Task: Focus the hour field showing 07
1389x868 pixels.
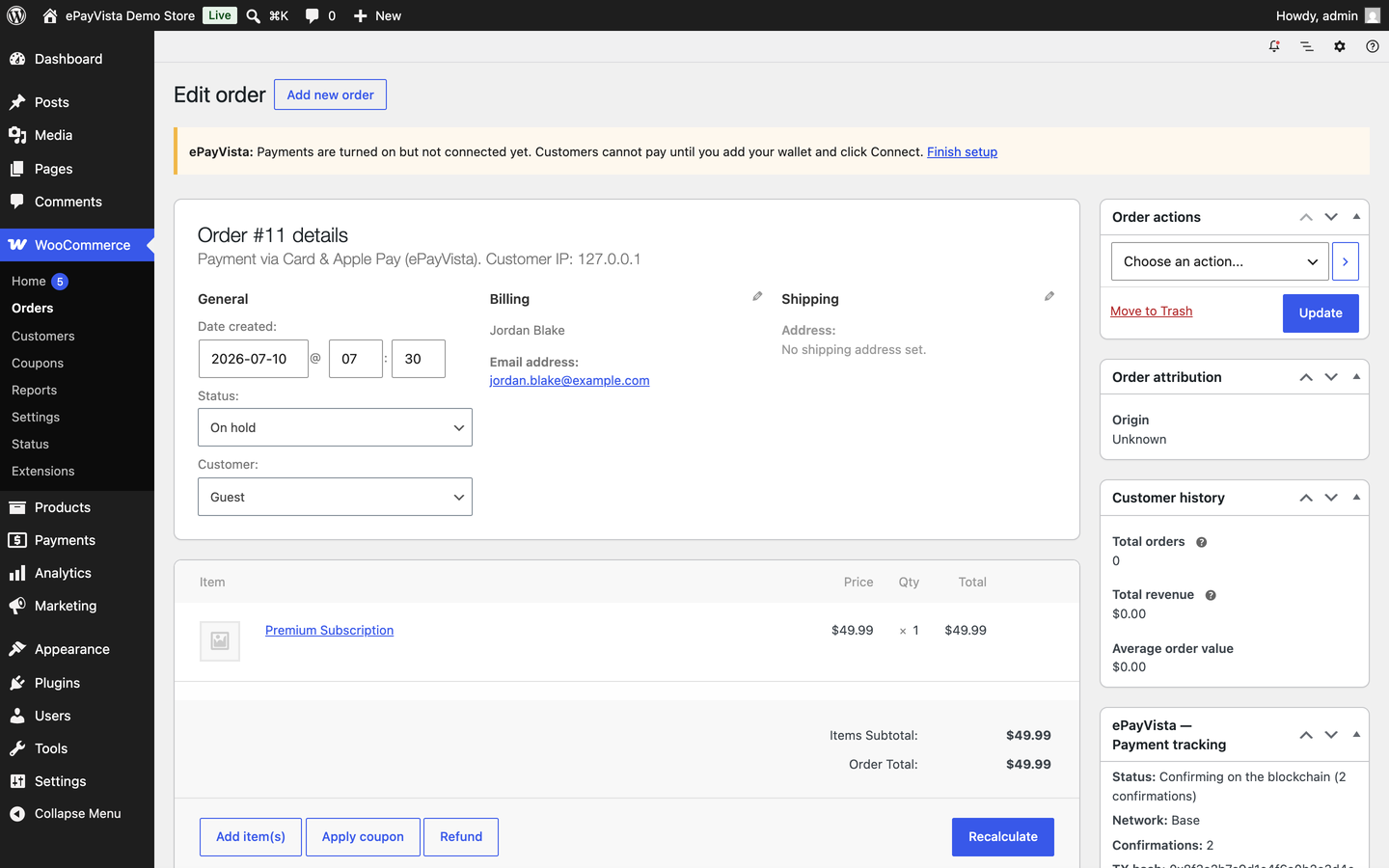Action: (356, 359)
